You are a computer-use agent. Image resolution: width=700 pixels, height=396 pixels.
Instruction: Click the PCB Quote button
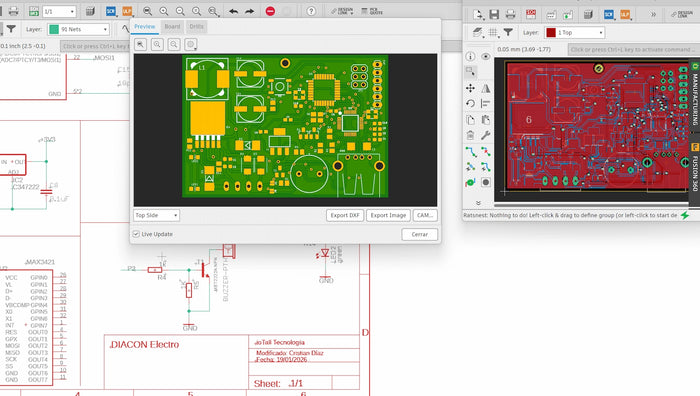click(372, 11)
